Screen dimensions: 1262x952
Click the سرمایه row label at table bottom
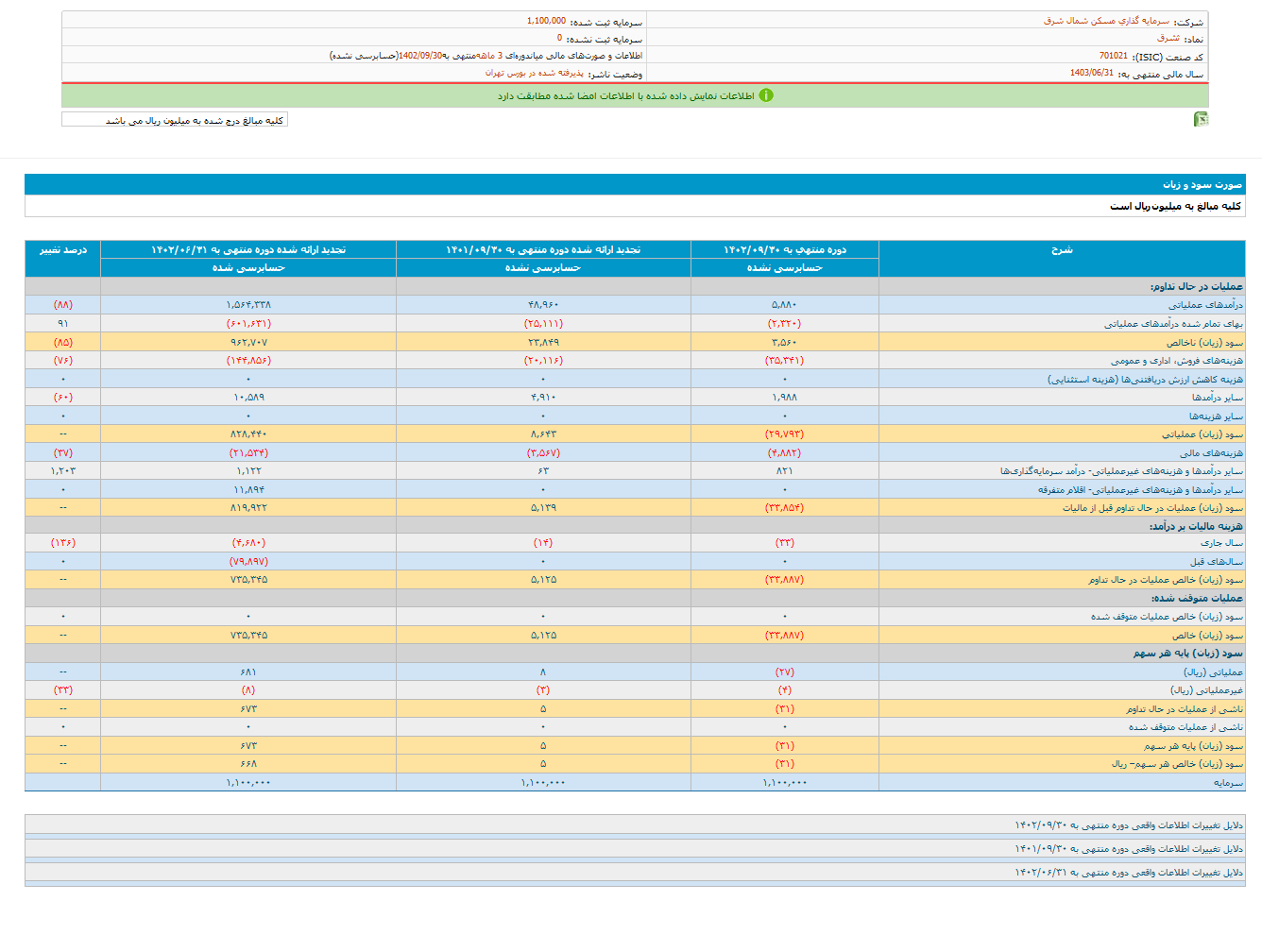point(1228,783)
